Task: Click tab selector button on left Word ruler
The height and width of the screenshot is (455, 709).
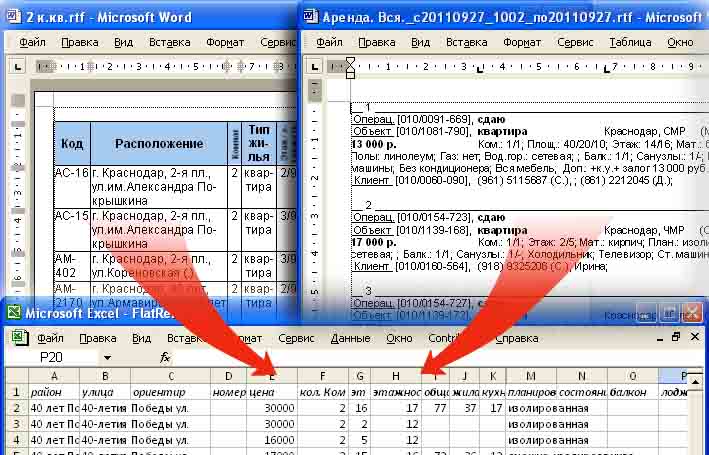Action: coord(17,67)
